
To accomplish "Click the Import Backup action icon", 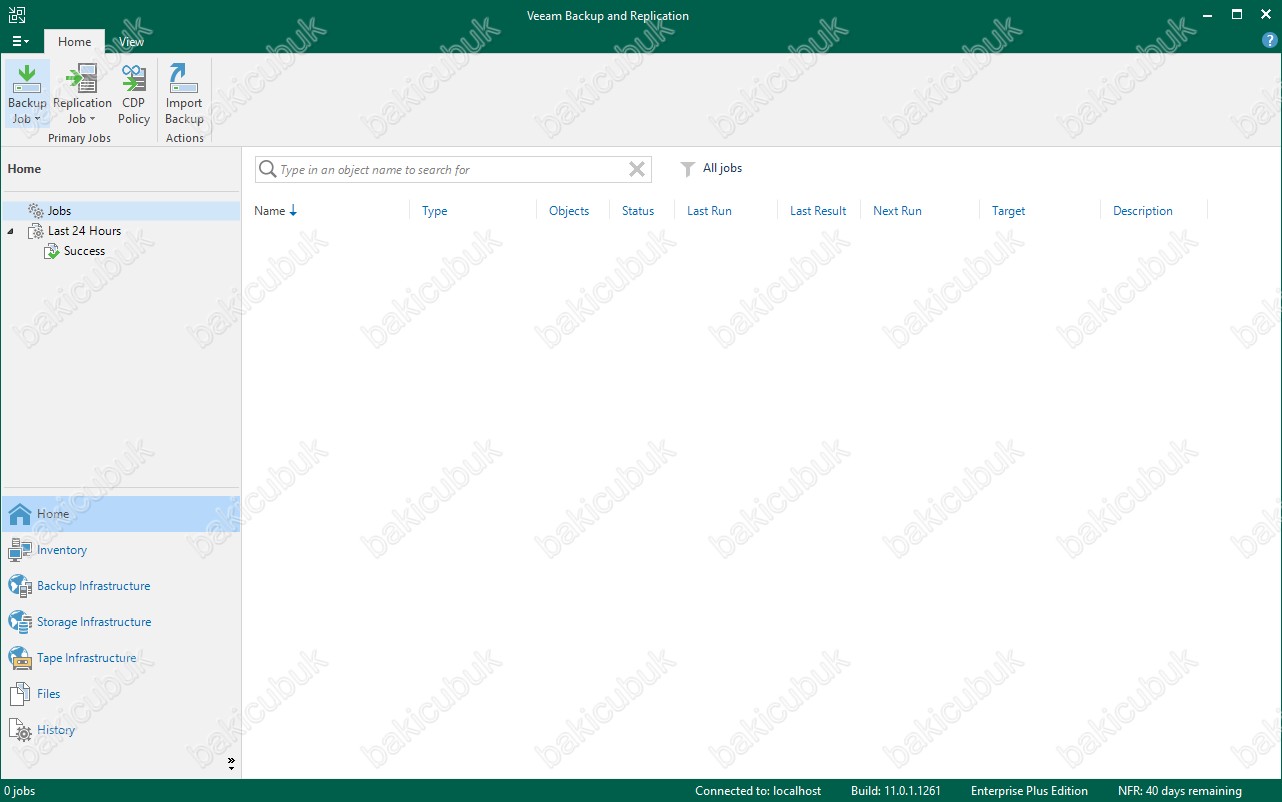I will 184,78.
